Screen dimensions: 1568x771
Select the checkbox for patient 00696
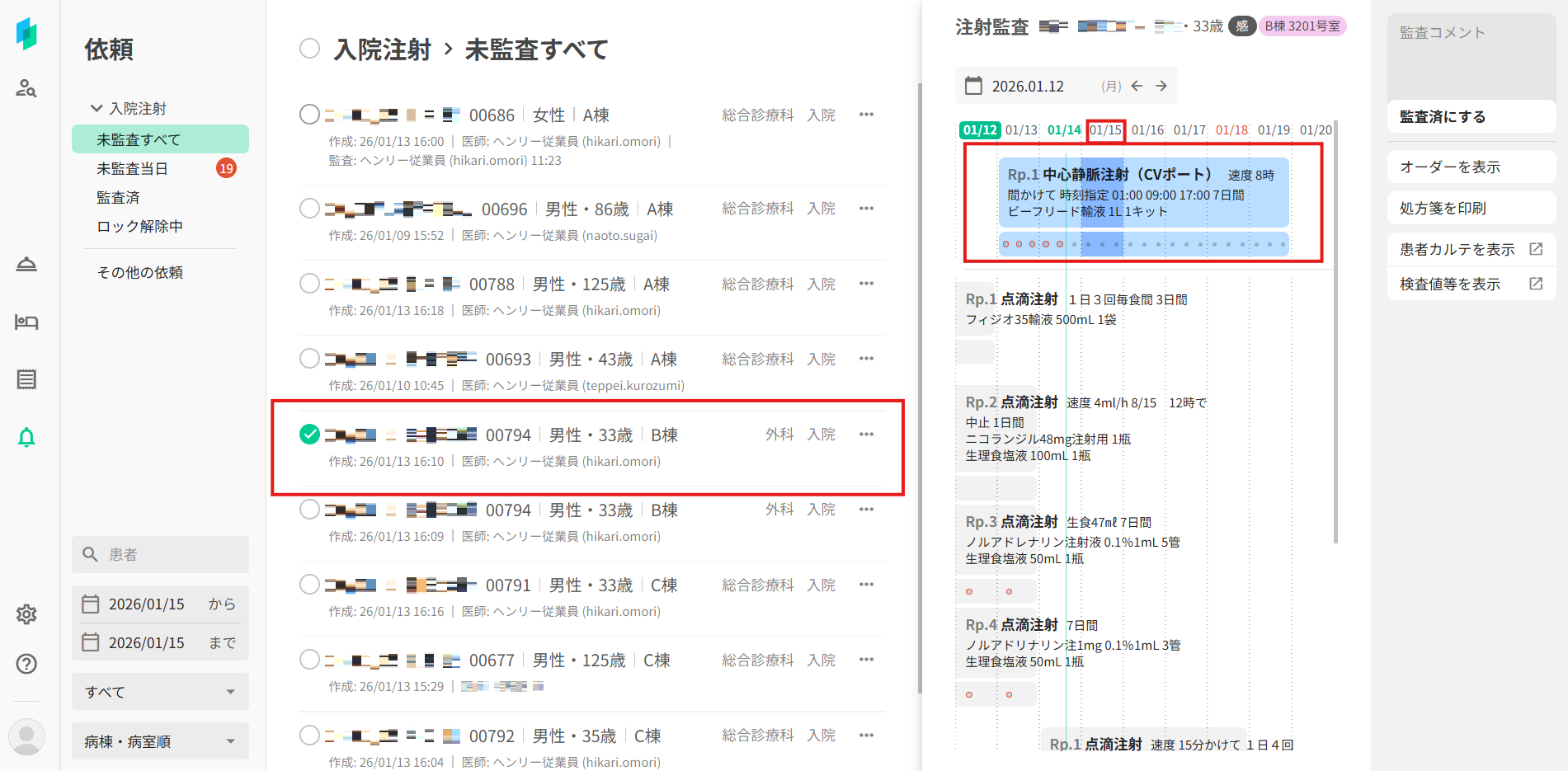[309, 209]
